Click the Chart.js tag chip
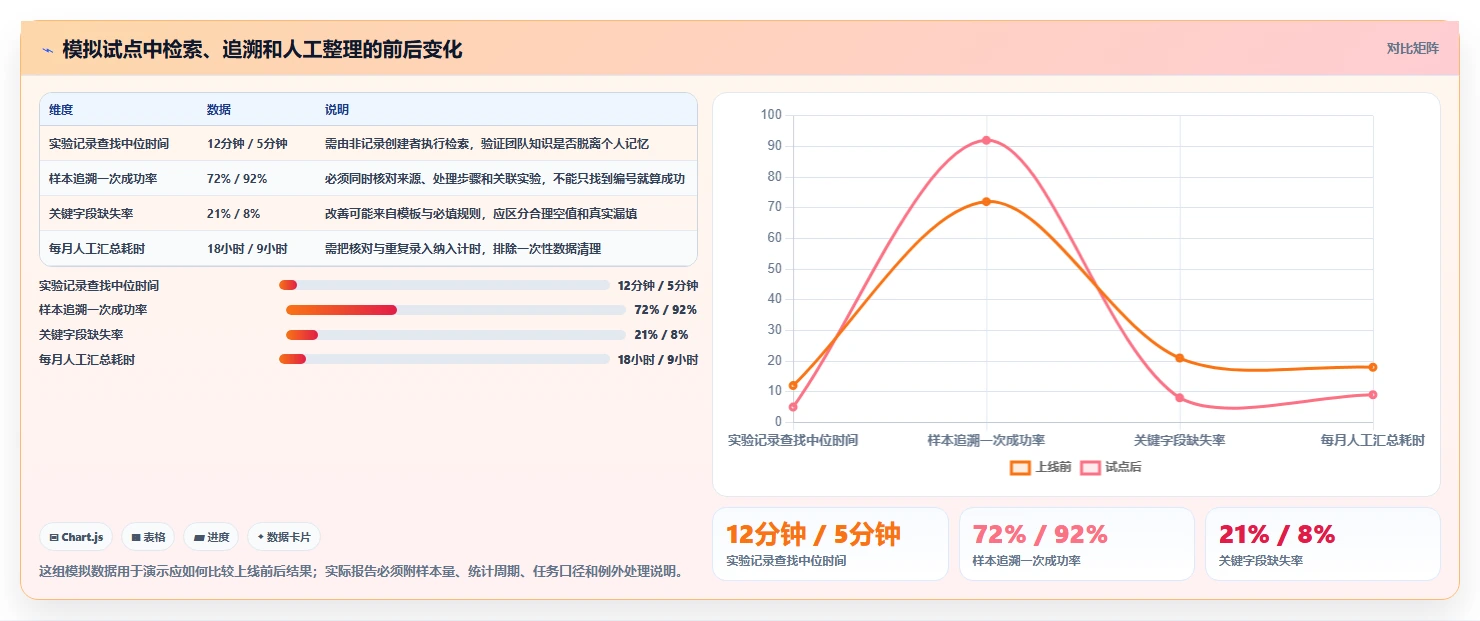1480x621 pixels. pos(77,537)
